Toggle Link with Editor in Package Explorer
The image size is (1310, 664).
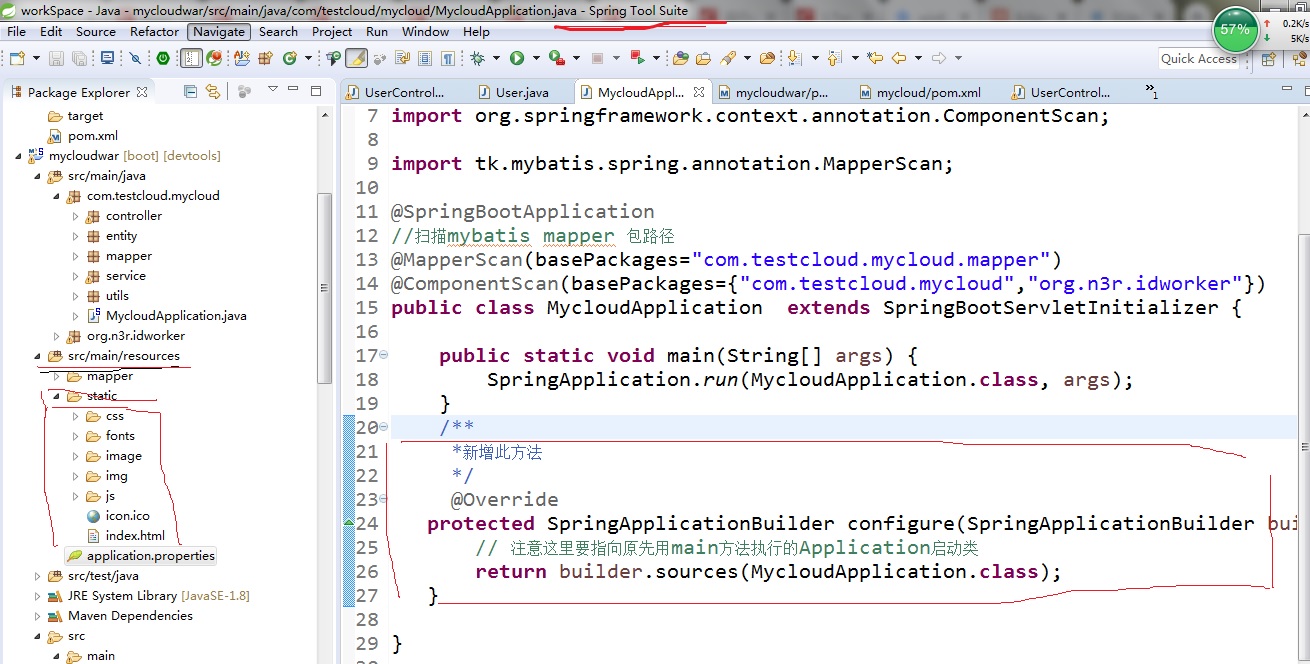(x=212, y=91)
